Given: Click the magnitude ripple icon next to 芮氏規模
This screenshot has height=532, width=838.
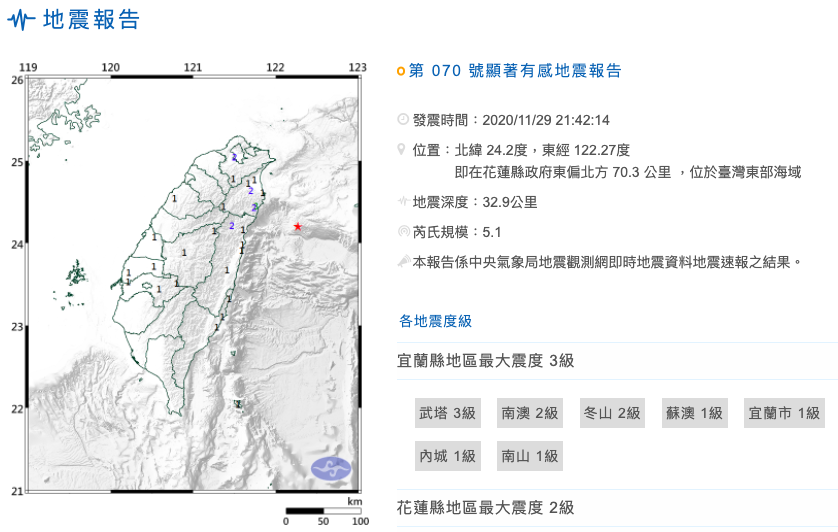Looking at the screenshot, I should coord(404,232).
